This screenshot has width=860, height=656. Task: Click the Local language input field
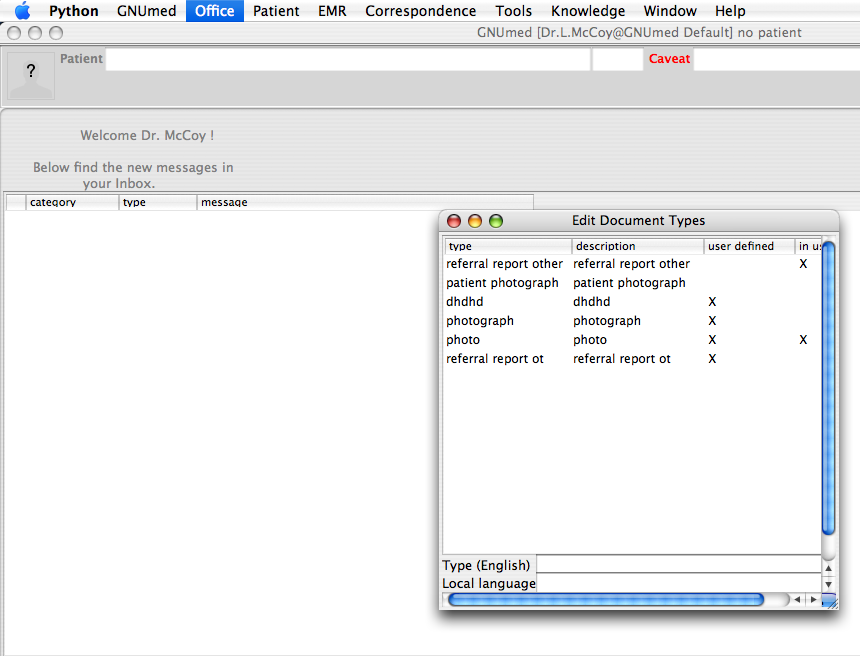pos(678,583)
